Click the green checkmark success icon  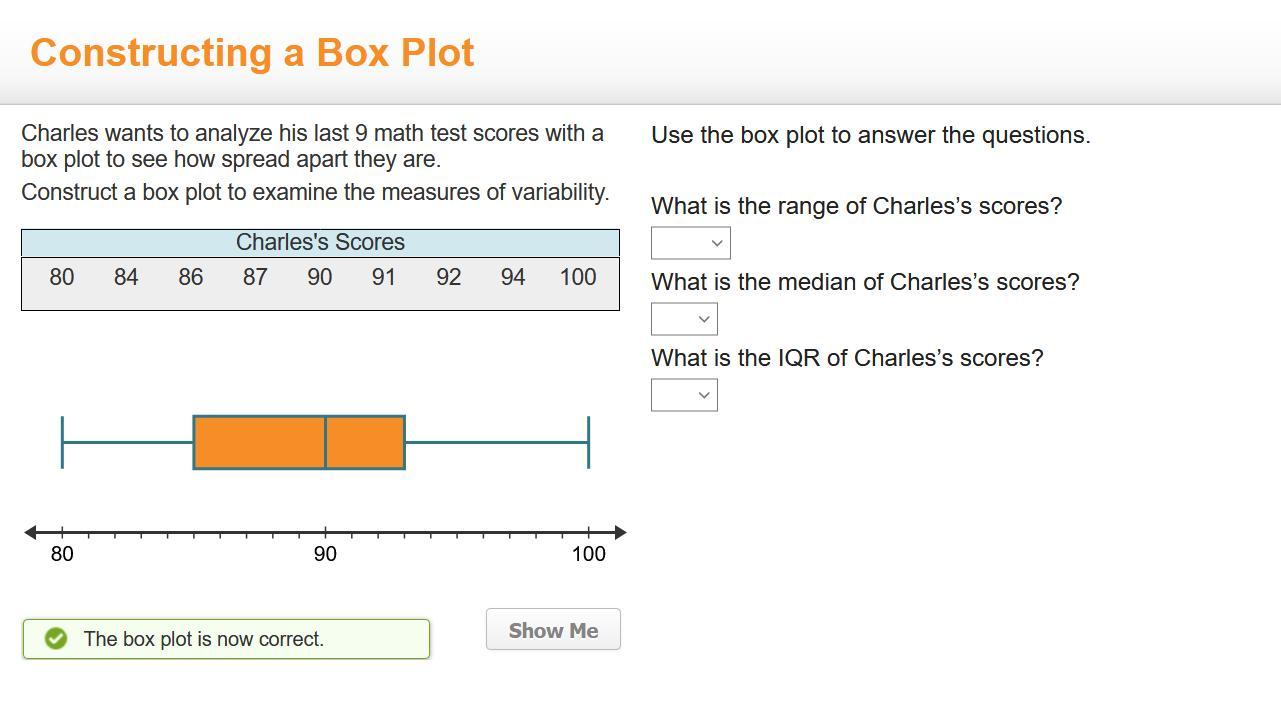56,639
